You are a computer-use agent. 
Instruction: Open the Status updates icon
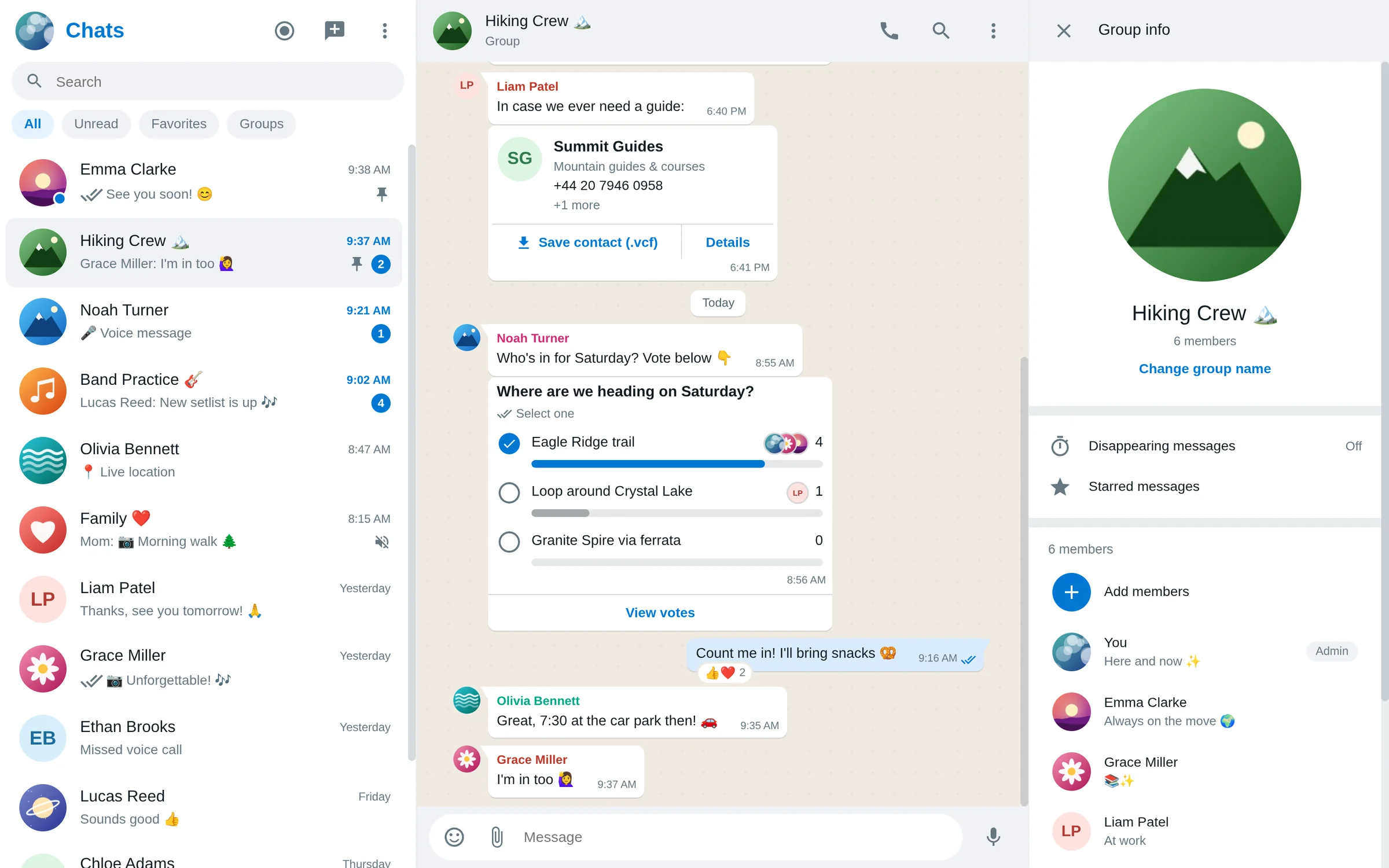pyautogui.click(x=284, y=31)
